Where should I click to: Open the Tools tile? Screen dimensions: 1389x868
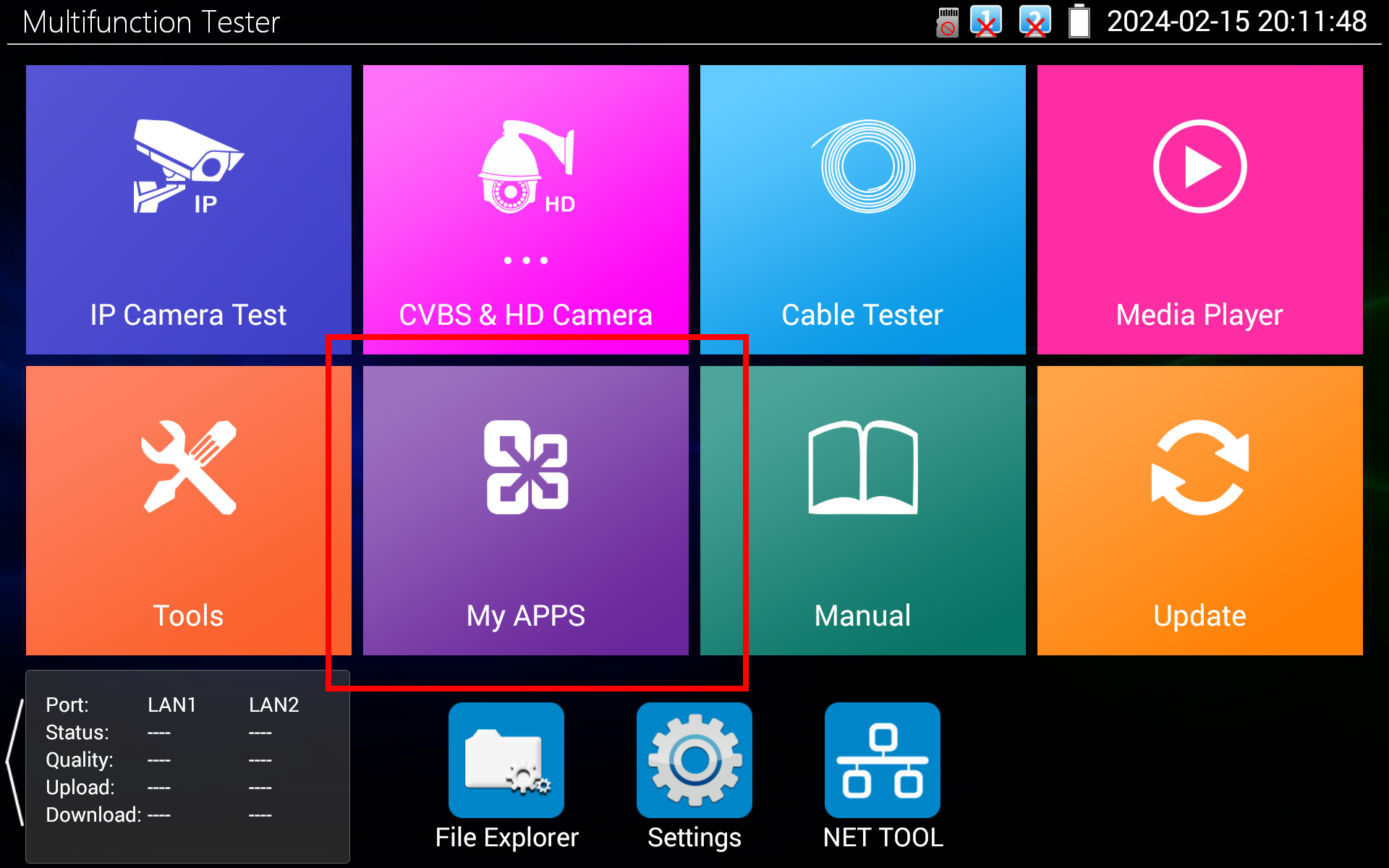coord(188,510)
